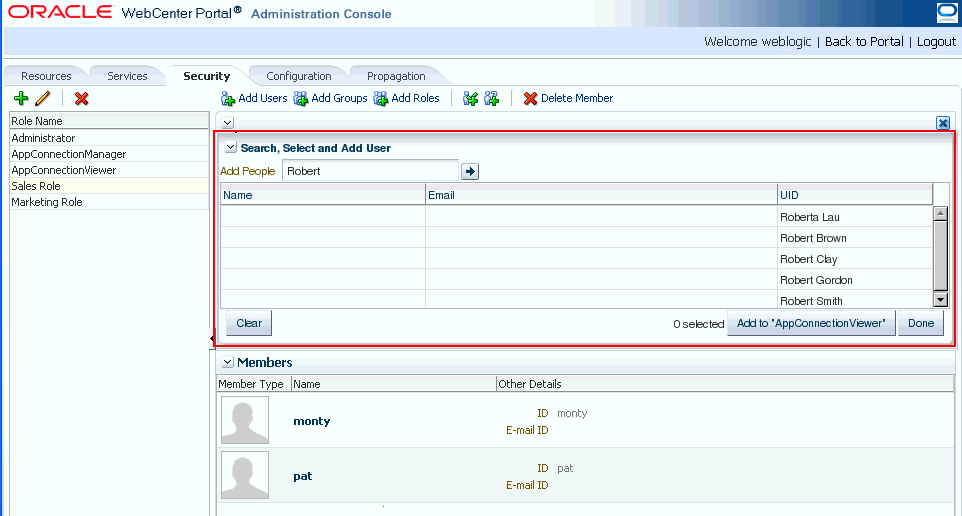Select the Sales Role row

coord(109,186)
